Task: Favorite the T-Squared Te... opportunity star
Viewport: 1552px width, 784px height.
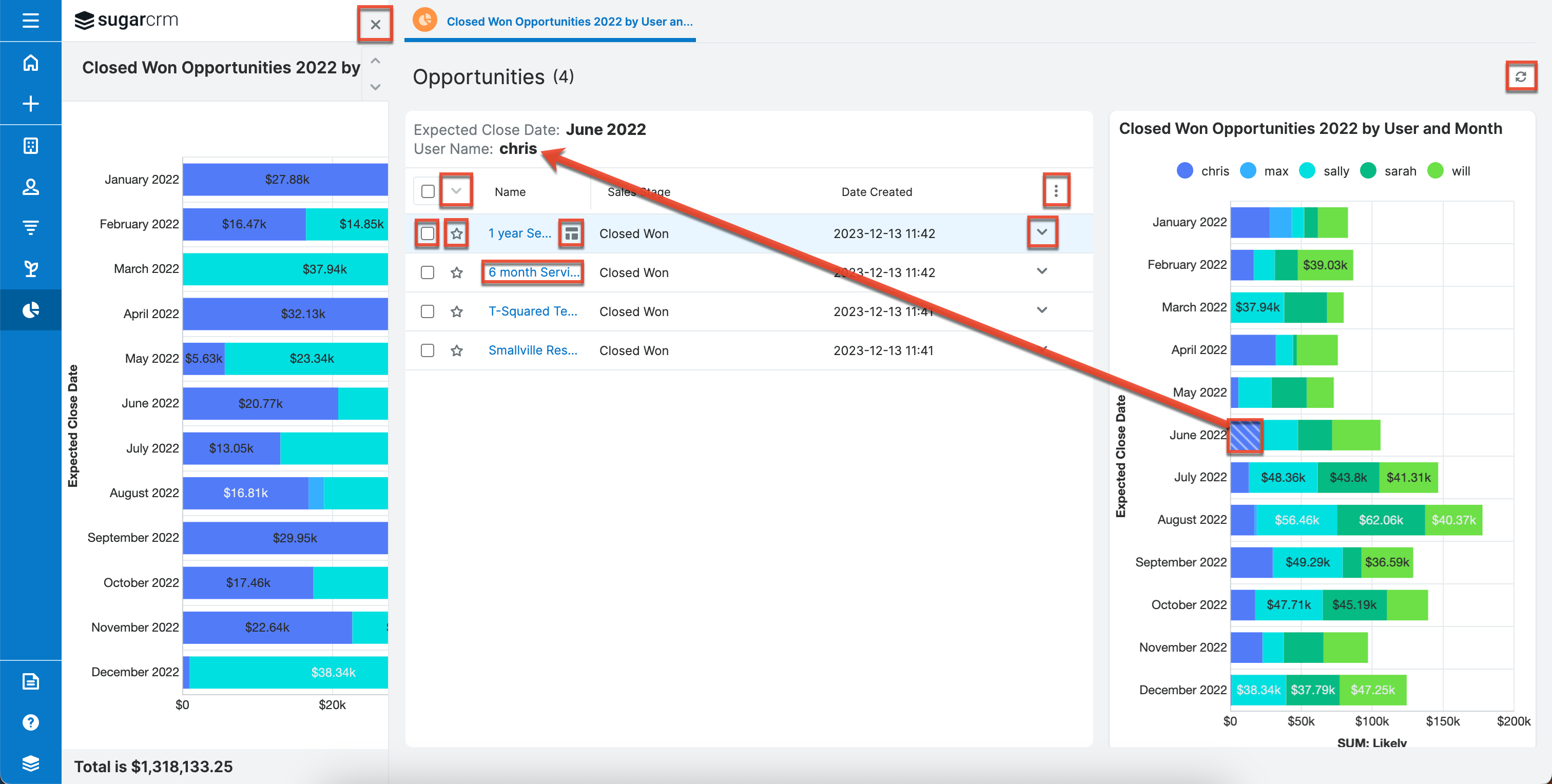Action: pyautogui.click(x=457, y=311)
